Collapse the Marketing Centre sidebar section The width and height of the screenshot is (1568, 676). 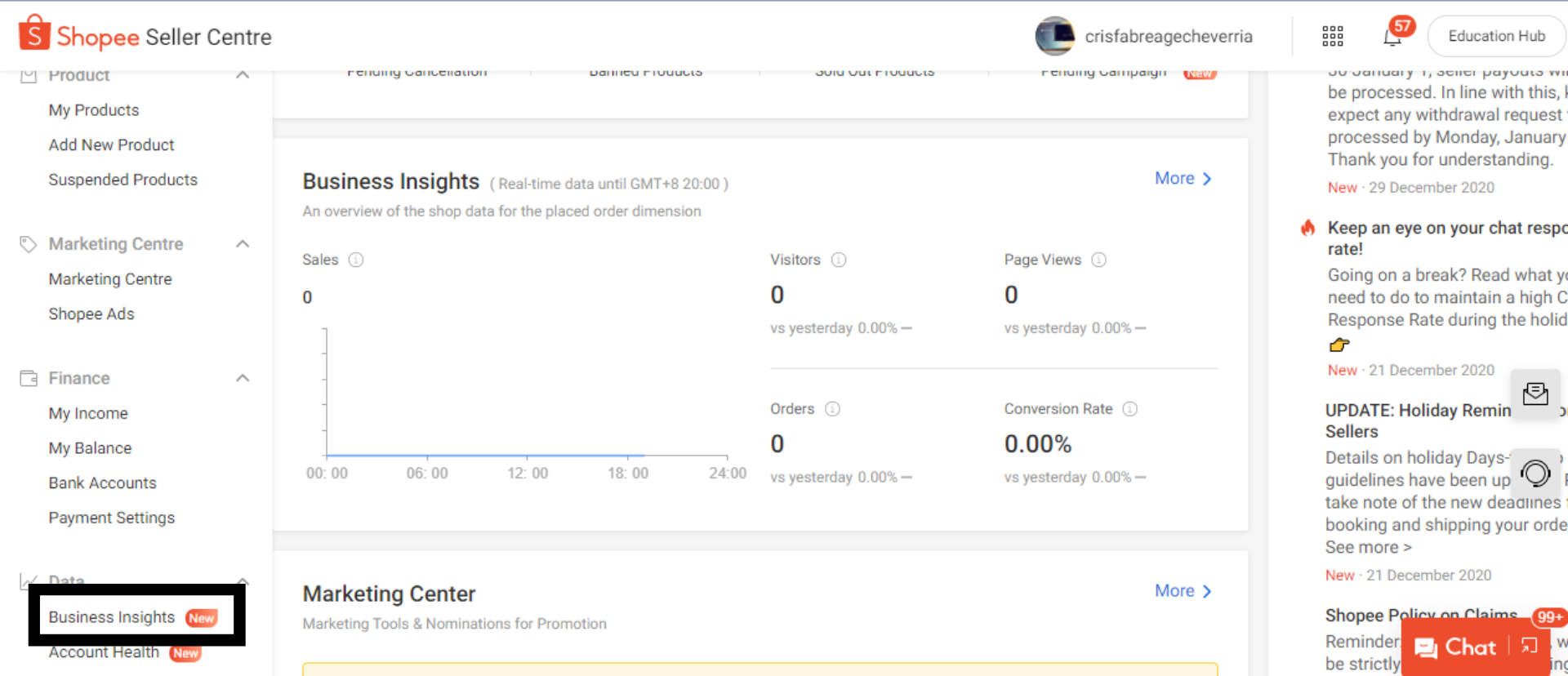click(243, 244)
